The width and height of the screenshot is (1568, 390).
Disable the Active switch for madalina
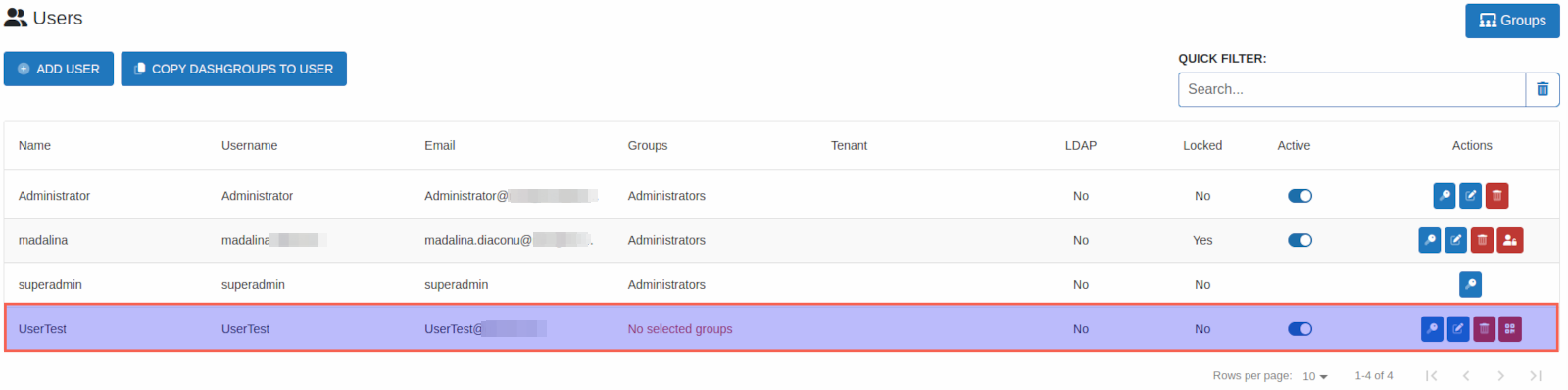(x=1299, y=240)
